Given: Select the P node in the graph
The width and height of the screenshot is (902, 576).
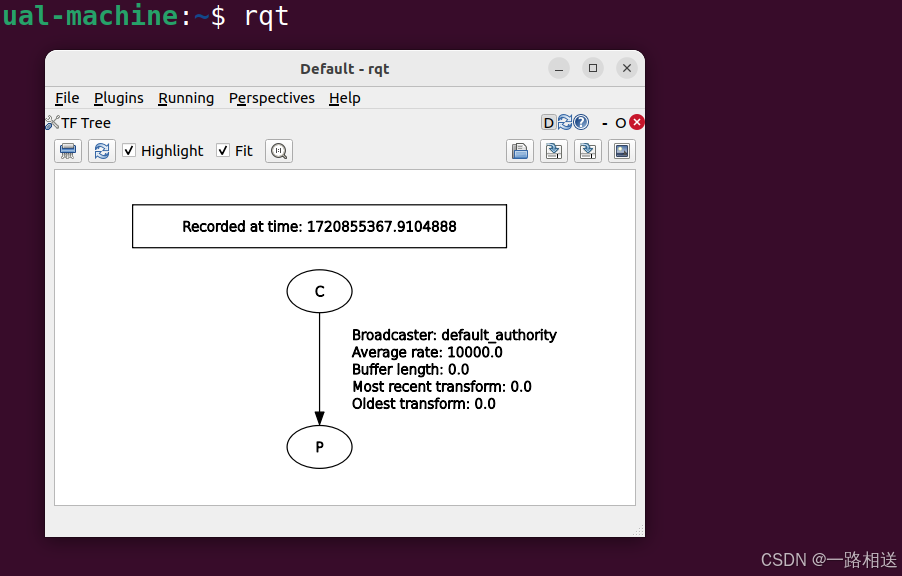Looking at the screenshot, I should tap(319, 447).
